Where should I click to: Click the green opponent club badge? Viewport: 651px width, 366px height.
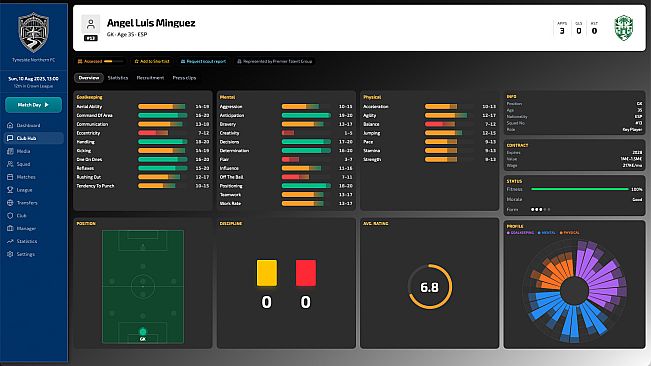click(x=624, y=28)
